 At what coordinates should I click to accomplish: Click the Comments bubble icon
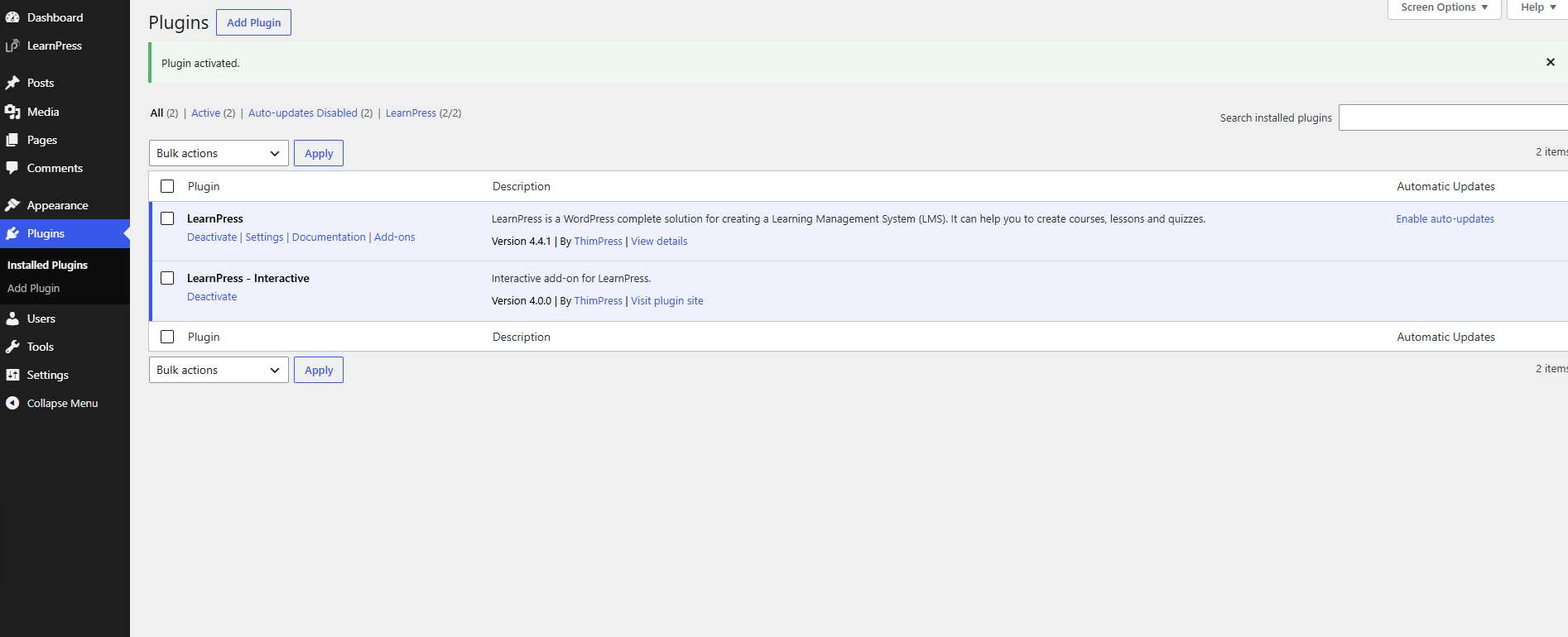pyautogui.click(x=12, y=168)
